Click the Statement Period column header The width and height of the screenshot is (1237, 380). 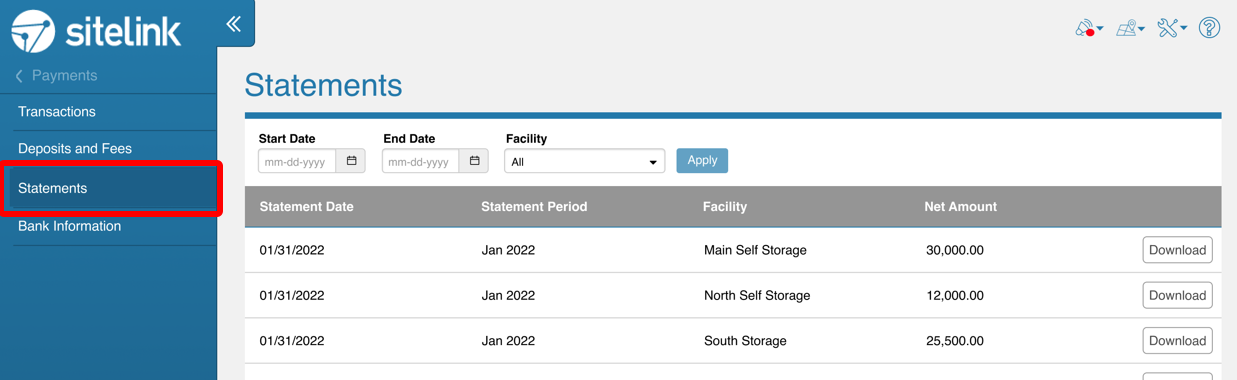[x=534, y=207]
